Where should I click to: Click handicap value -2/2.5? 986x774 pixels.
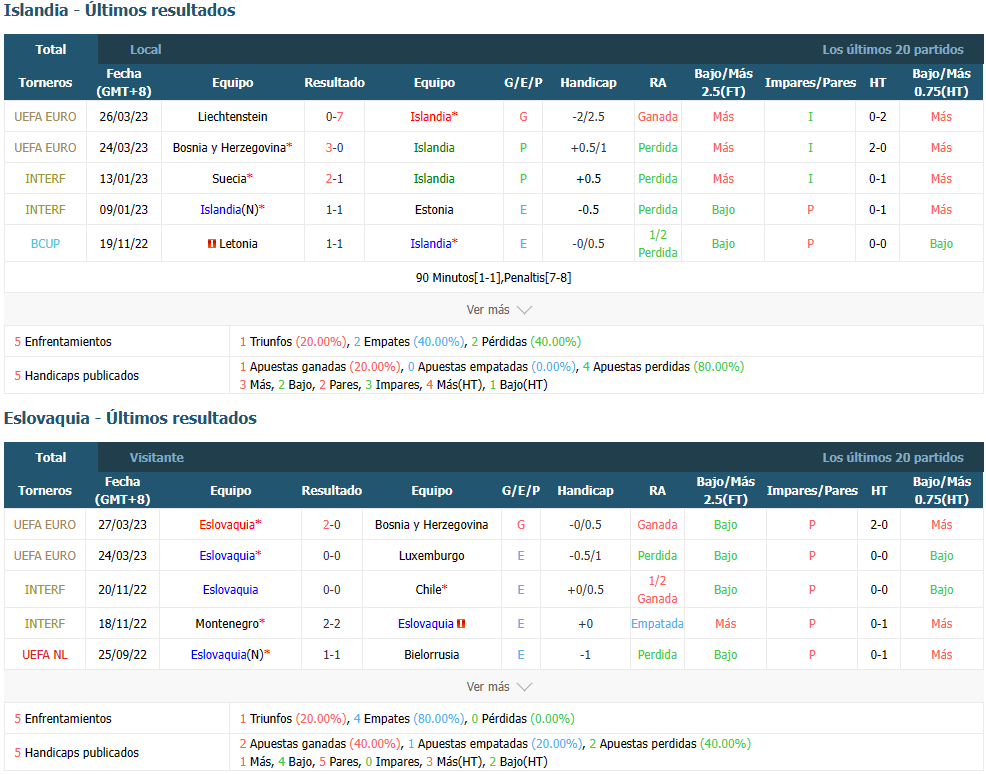point(589,116)
